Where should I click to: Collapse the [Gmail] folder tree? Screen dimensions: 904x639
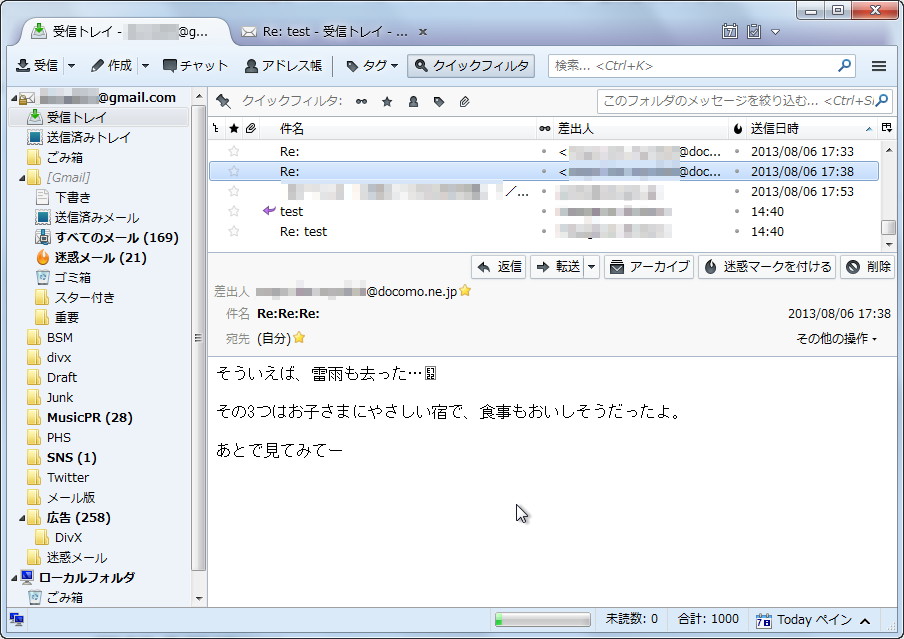pos(21,177)
